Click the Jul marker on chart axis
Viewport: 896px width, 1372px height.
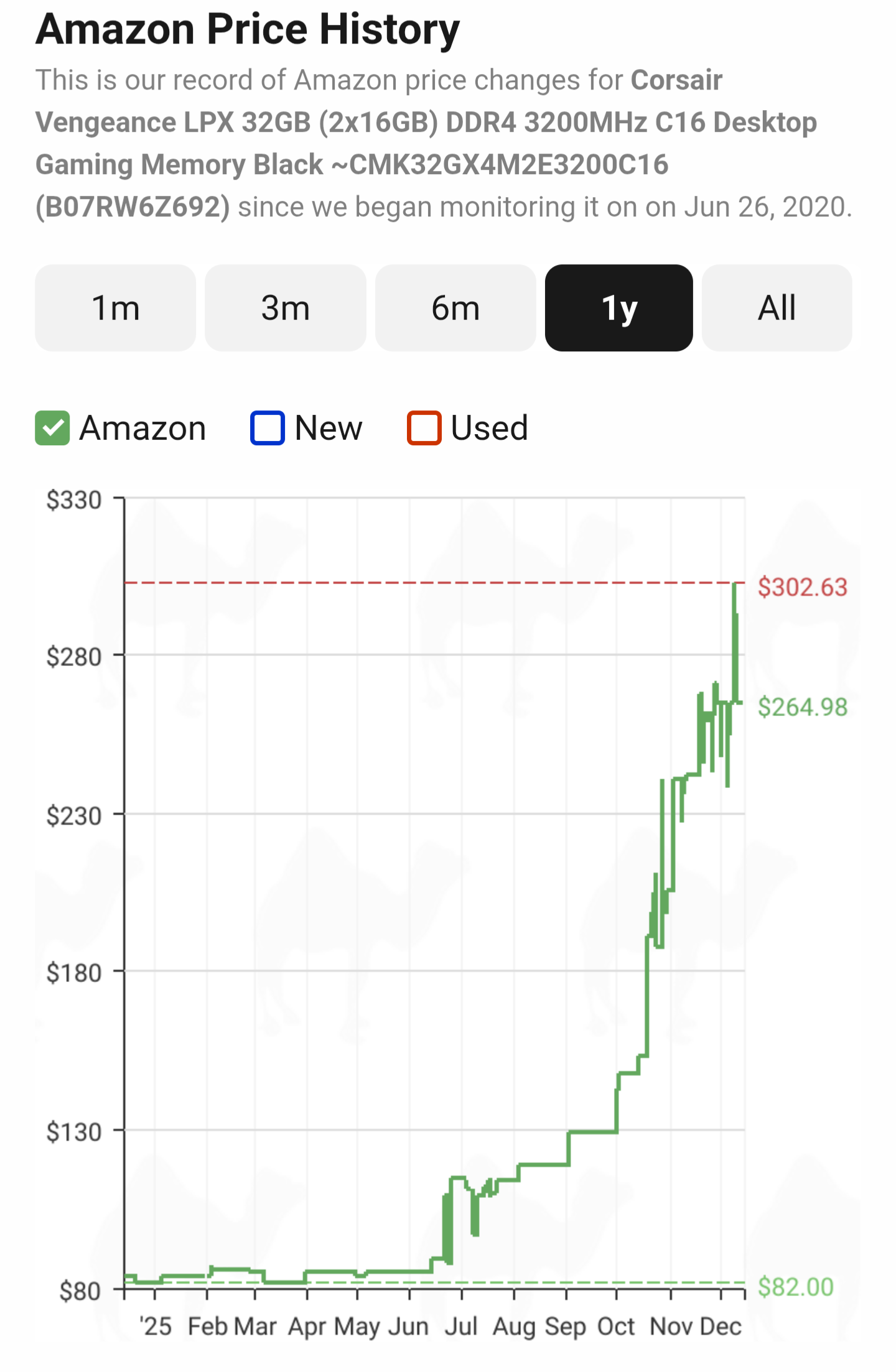[x=461, y=1326]
